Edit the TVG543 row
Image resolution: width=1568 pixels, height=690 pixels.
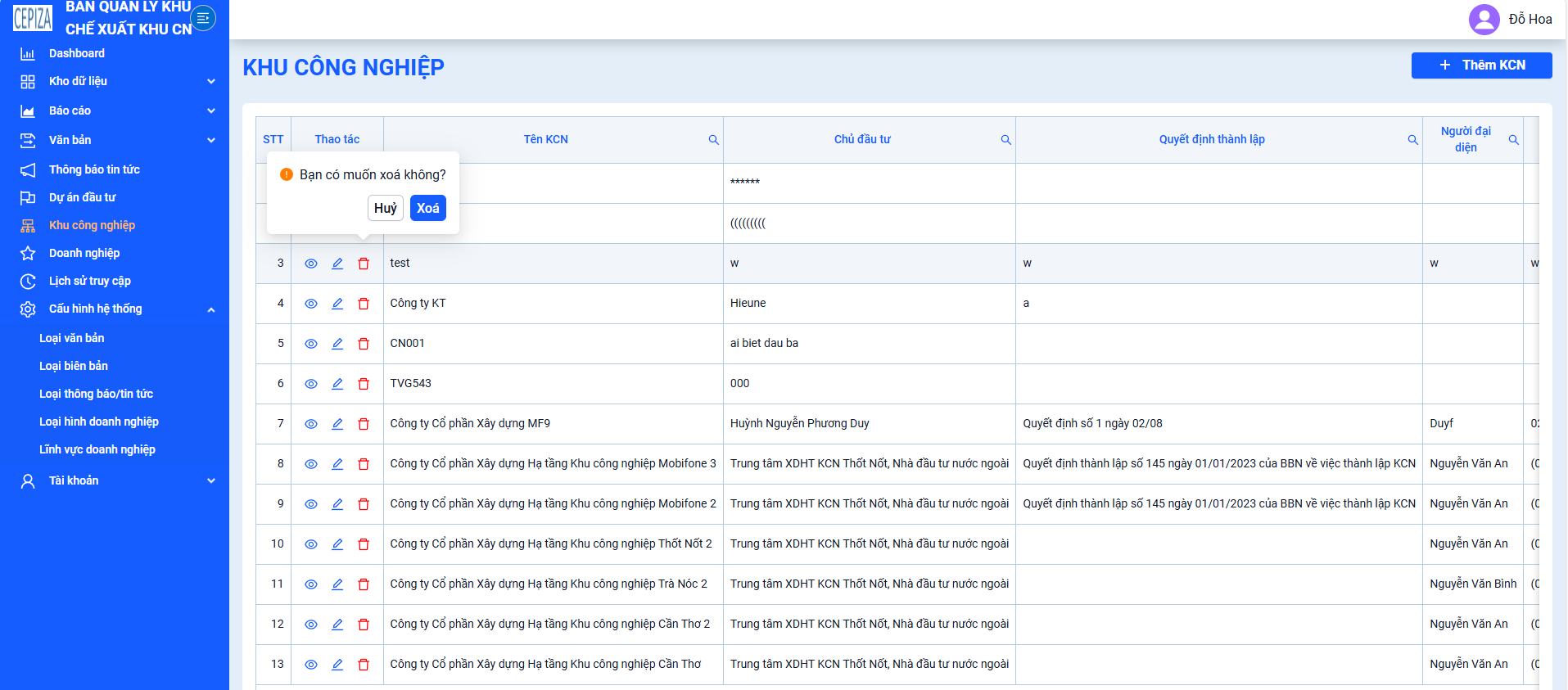click(337, 384)
